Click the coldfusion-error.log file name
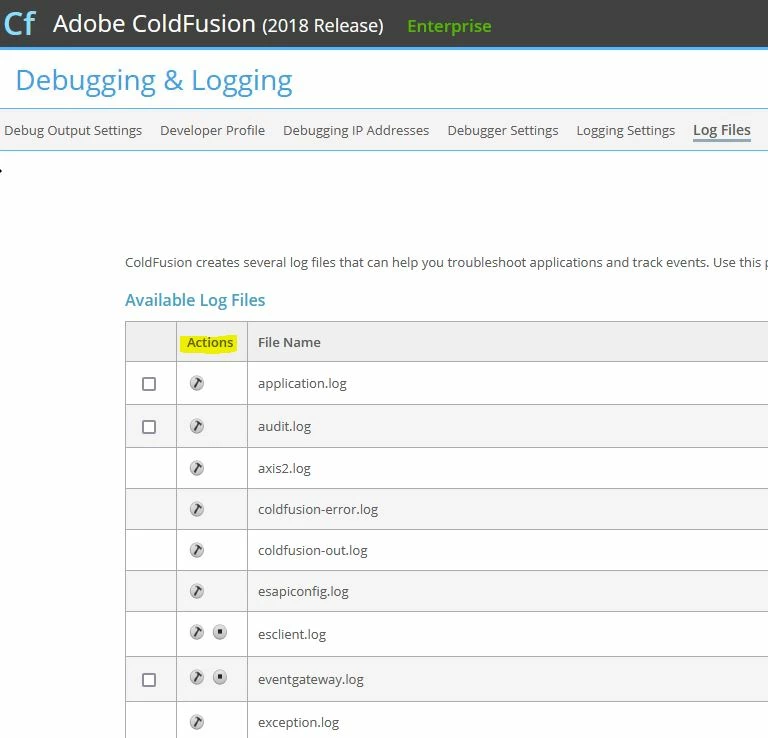768x738 pixels. [x=318, y=510]
